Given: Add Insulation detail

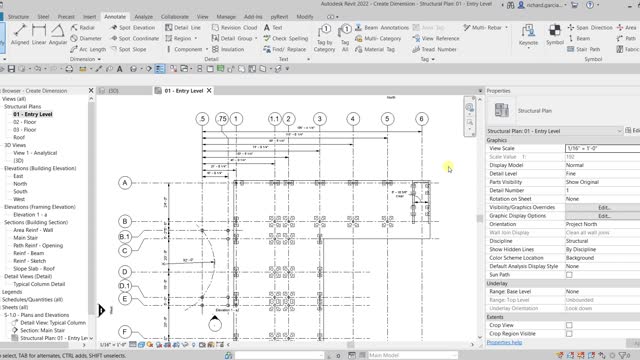Looking at the screenshot, I should [x=228, y=49].
